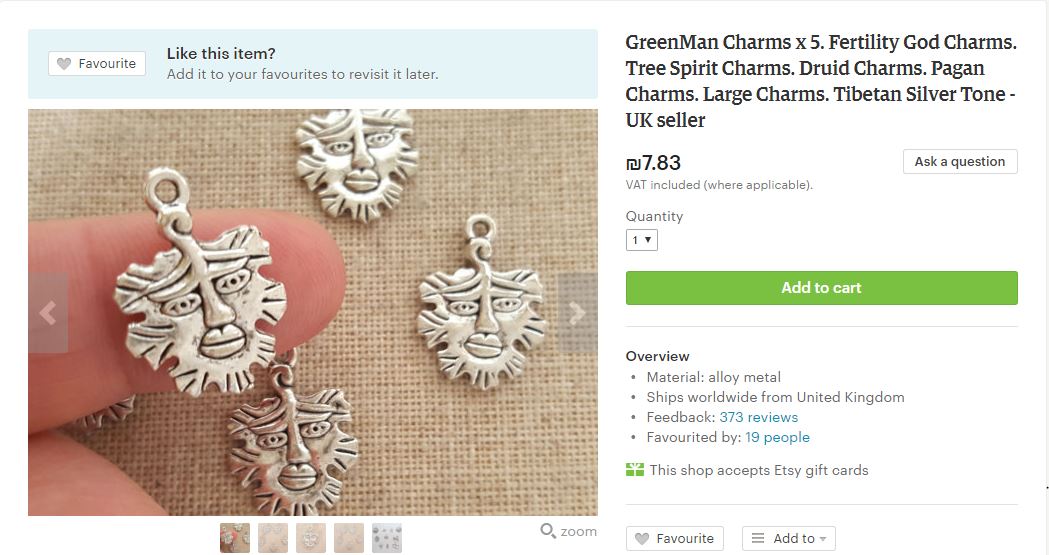The image size is (1049, 555).
Task: Select the third product thumbnail
Action: coord(311,538)
